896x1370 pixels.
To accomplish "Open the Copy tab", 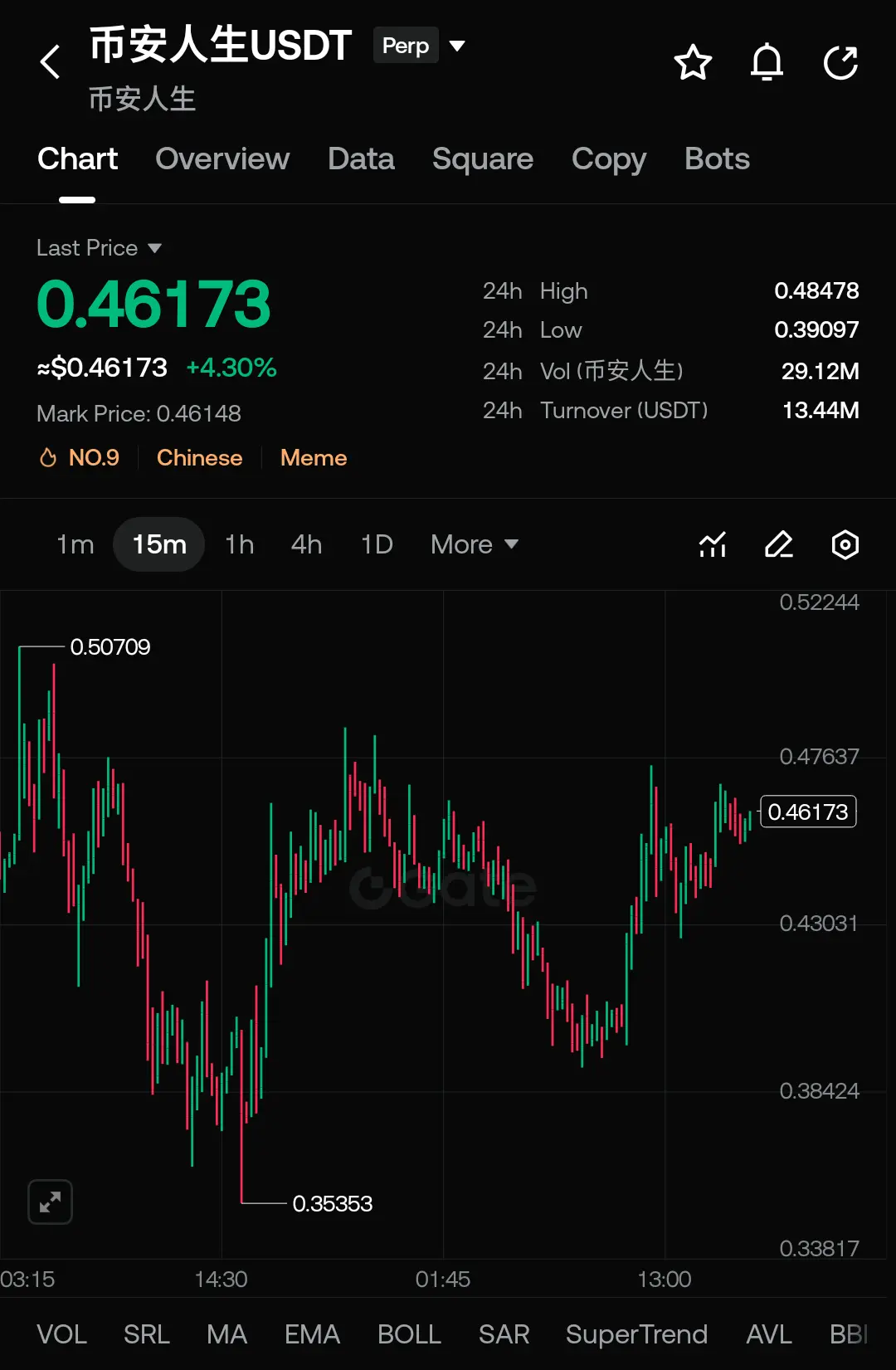I will coord(609,158).
